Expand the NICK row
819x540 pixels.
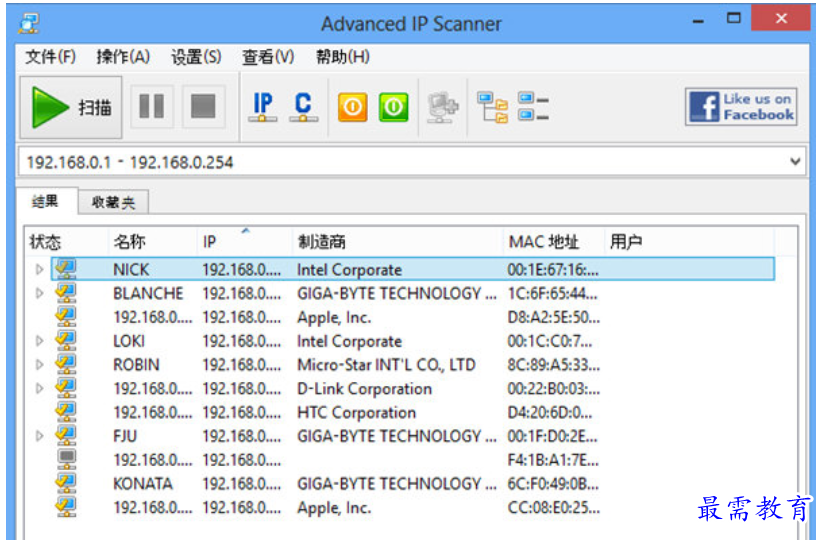39,269
